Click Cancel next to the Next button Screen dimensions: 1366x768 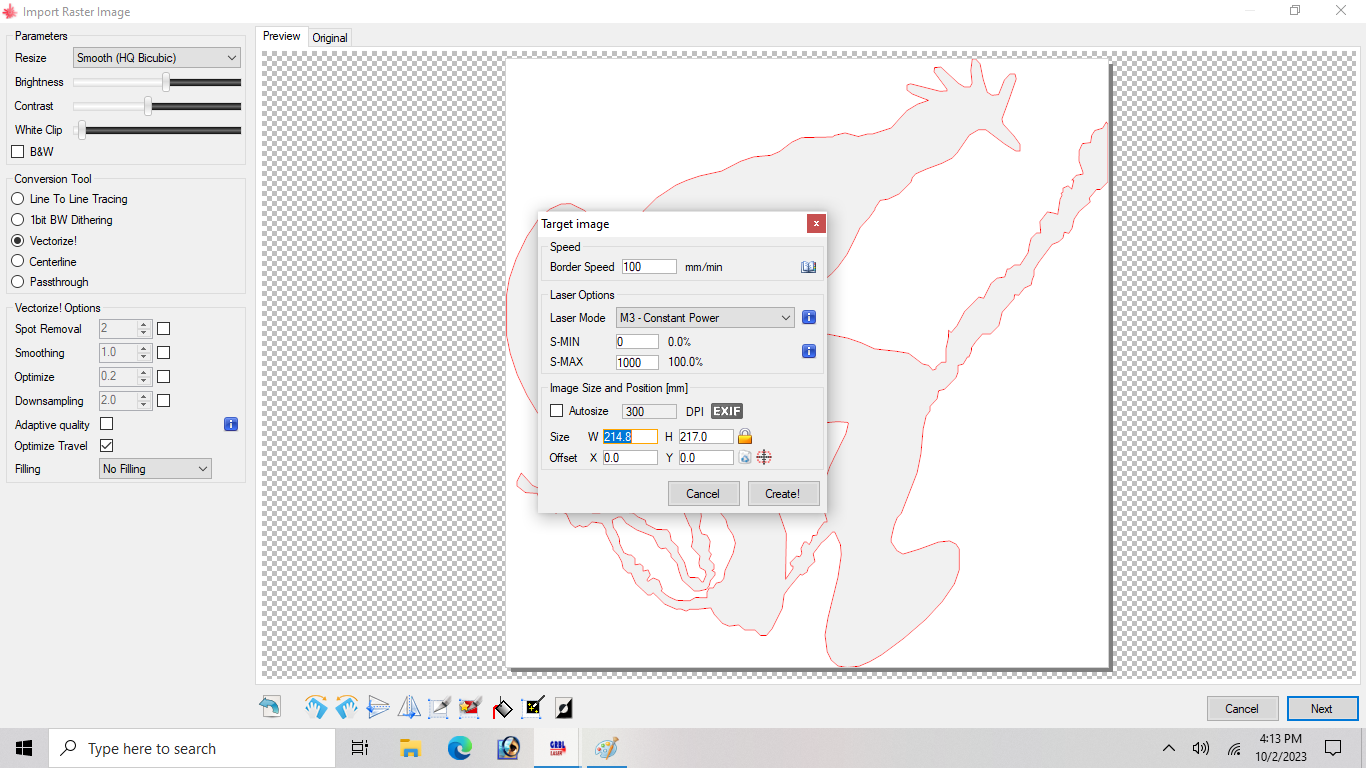(1242, 708)
